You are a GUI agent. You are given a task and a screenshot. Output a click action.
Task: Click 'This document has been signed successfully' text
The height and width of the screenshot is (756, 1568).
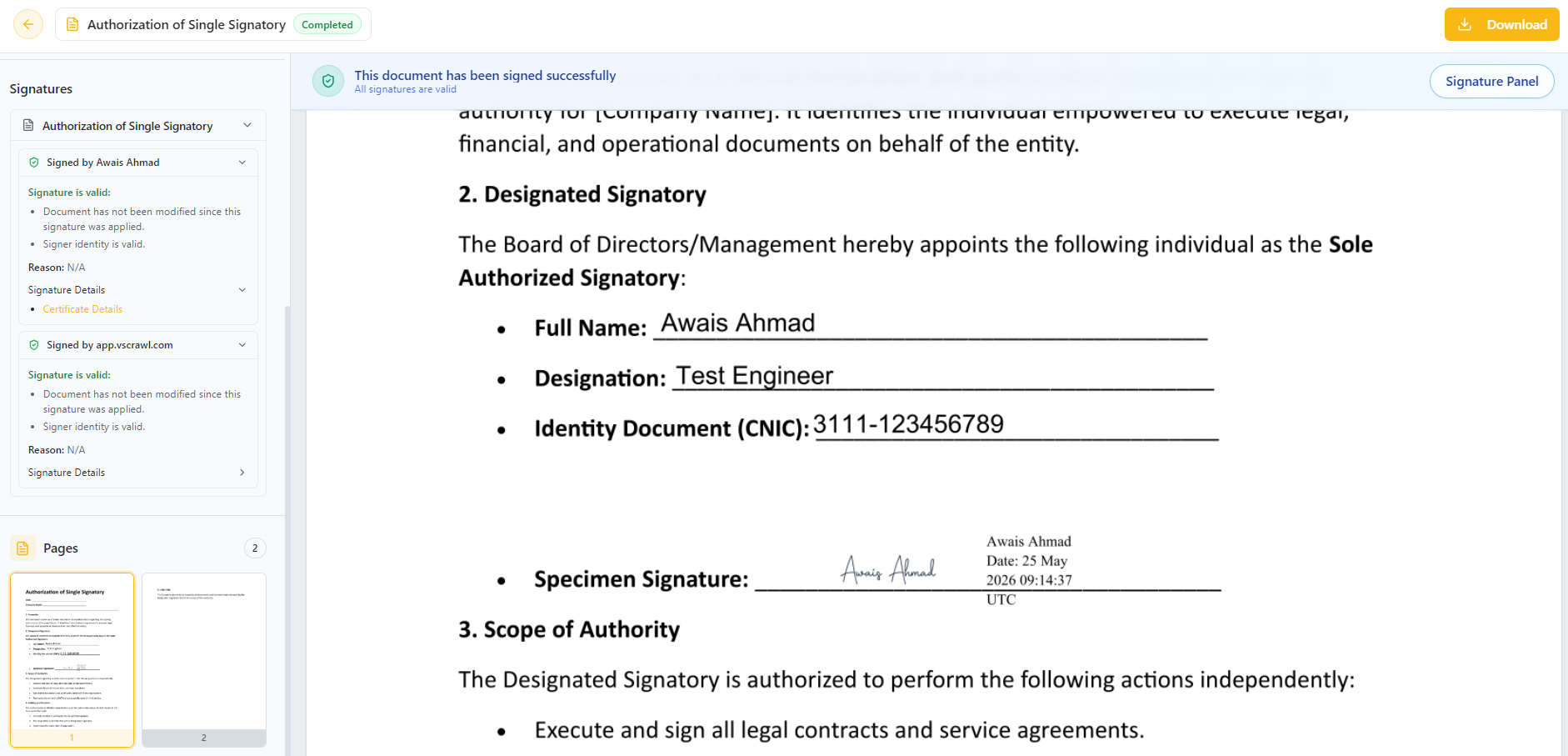[x=485, y=75]
